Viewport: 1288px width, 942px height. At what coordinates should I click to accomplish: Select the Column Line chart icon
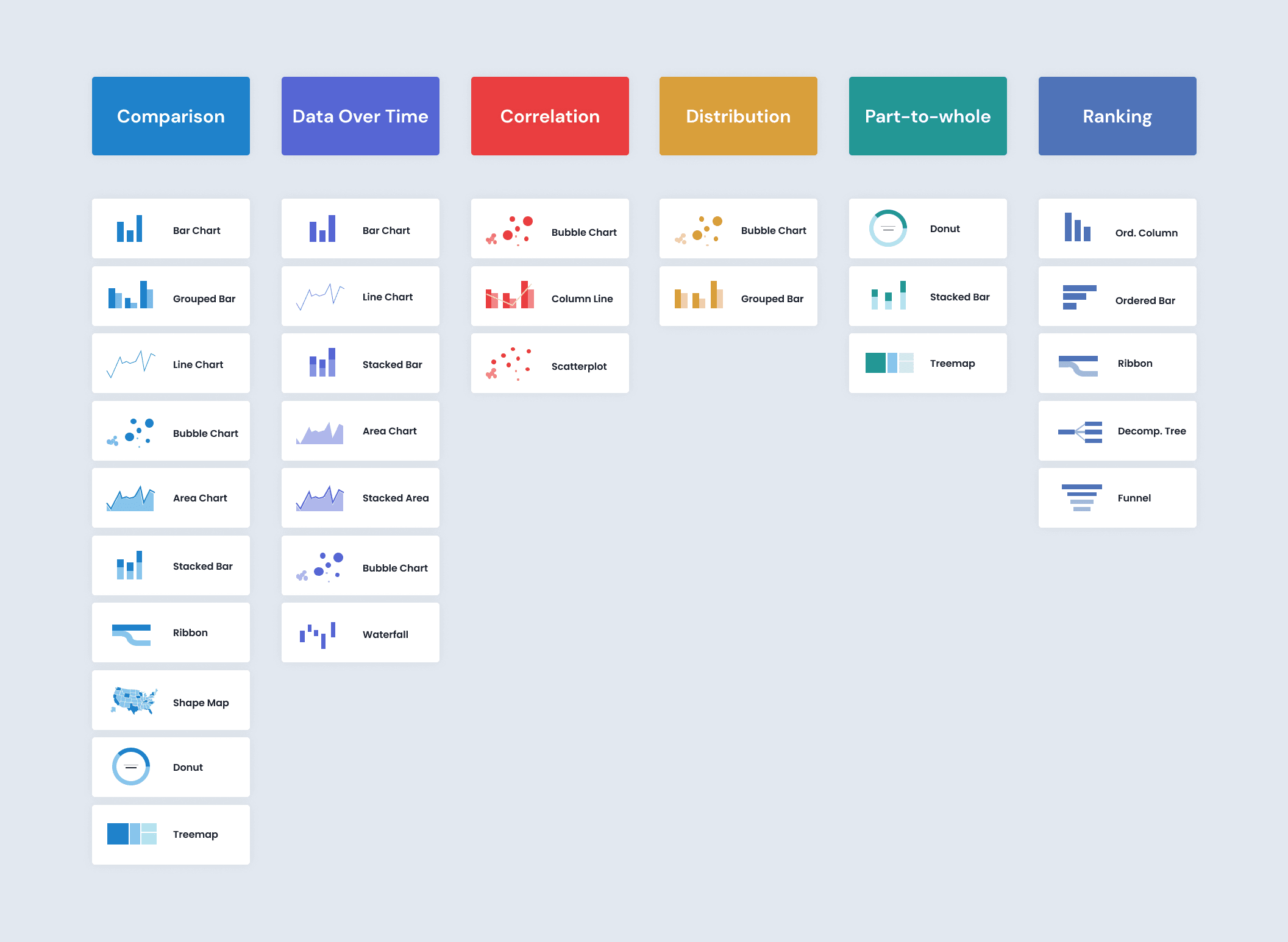point(510,297)
